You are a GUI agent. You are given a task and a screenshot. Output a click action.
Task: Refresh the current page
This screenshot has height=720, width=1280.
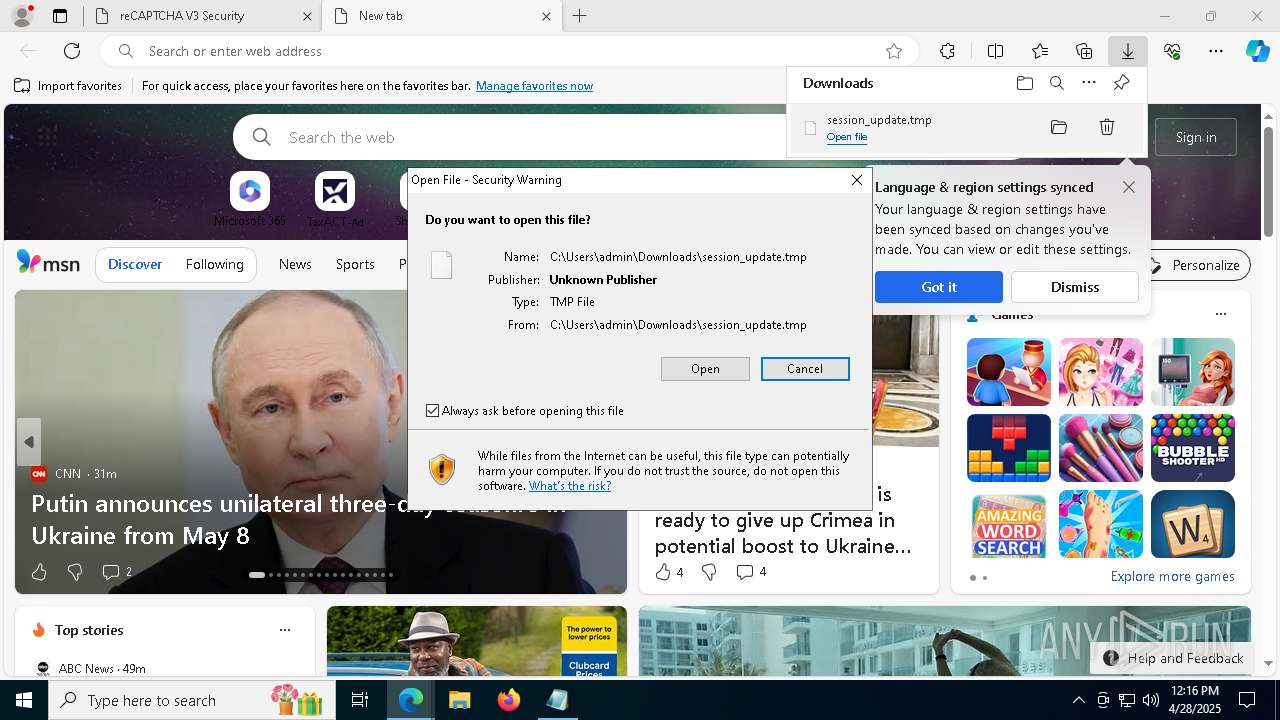coord(72,51)
